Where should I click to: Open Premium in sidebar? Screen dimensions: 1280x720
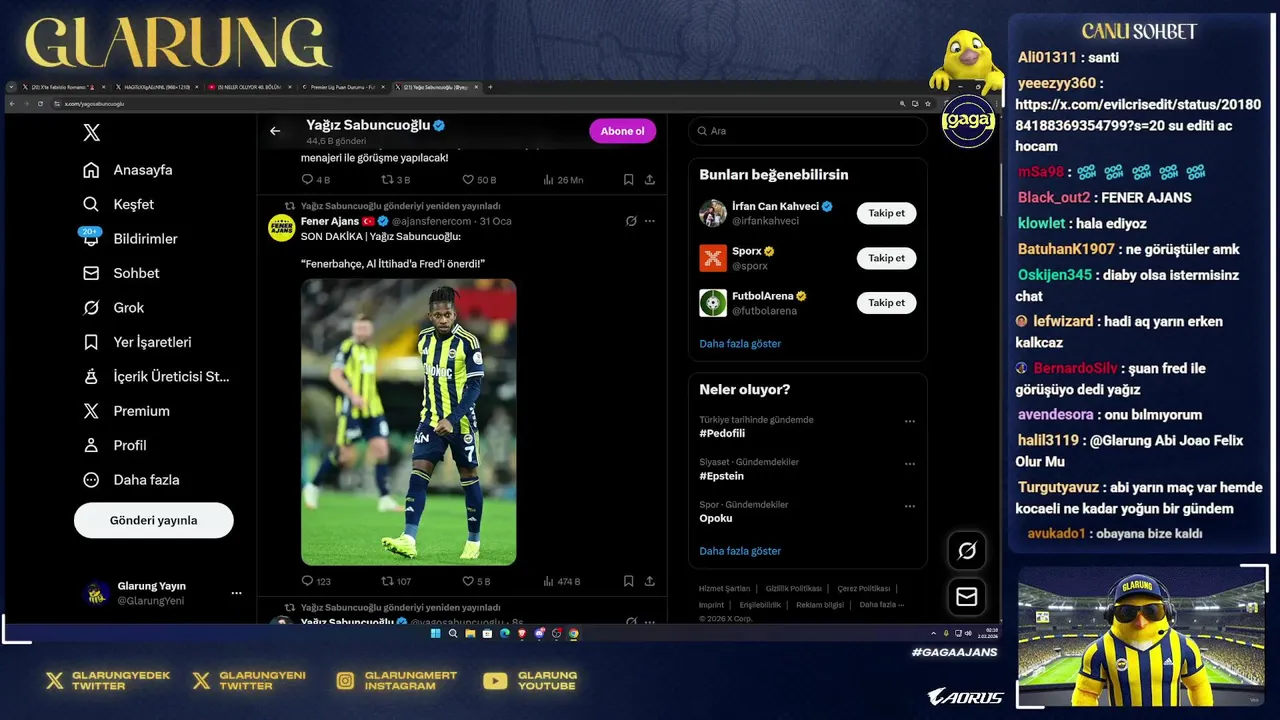tap(127, 411)
